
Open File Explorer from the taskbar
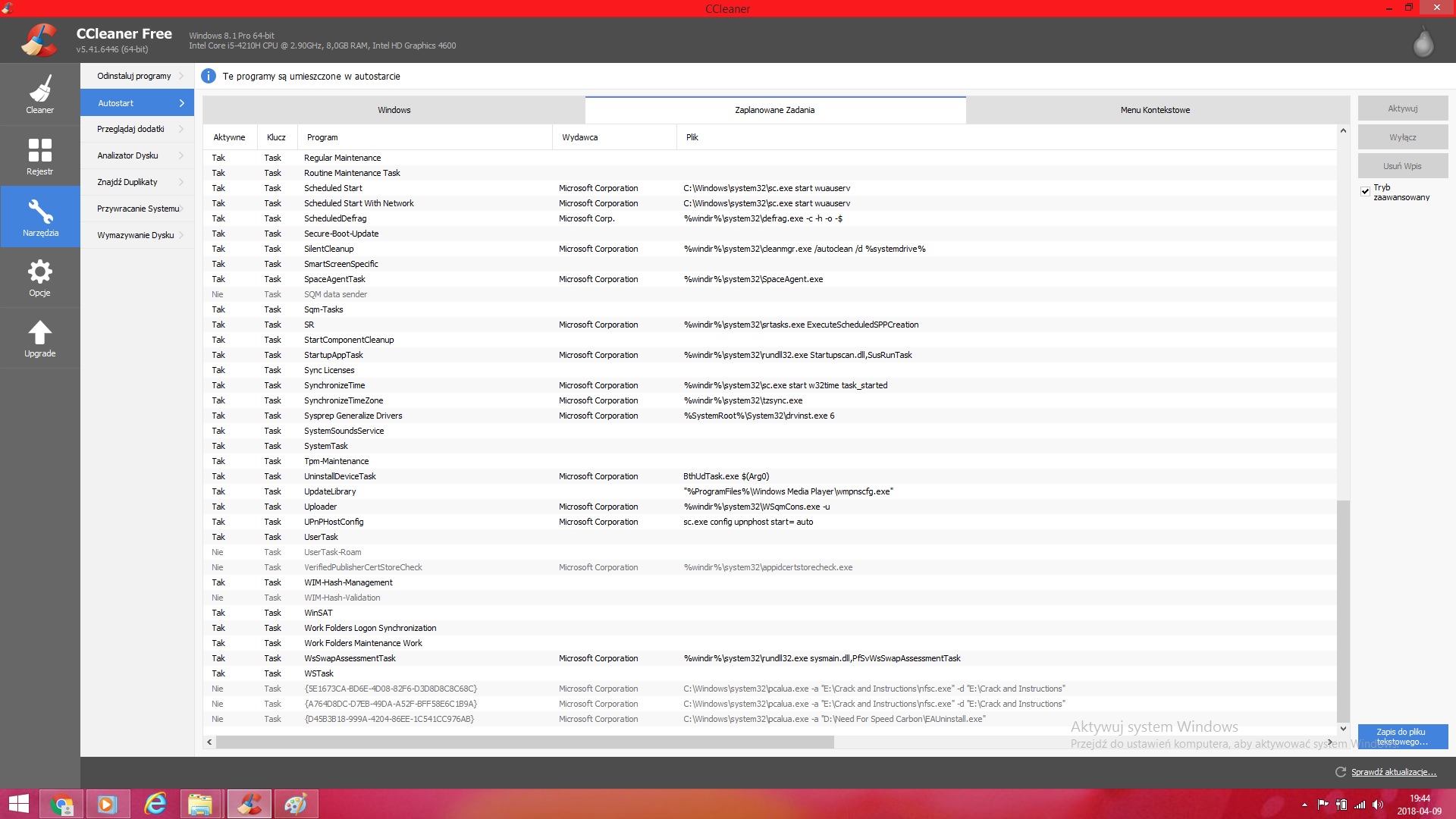(201, 804)
